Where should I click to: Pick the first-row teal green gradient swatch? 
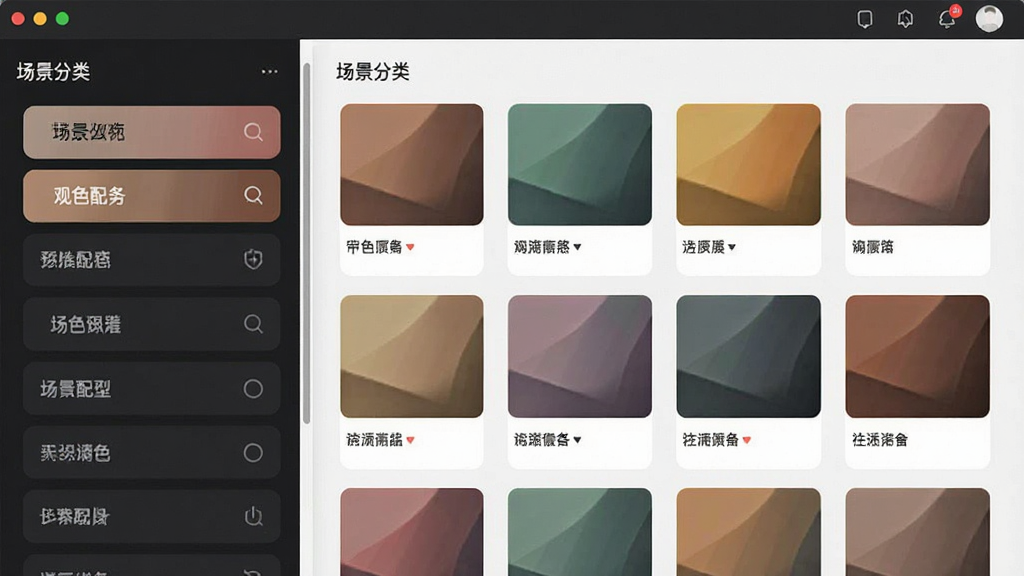coord(580,165)
